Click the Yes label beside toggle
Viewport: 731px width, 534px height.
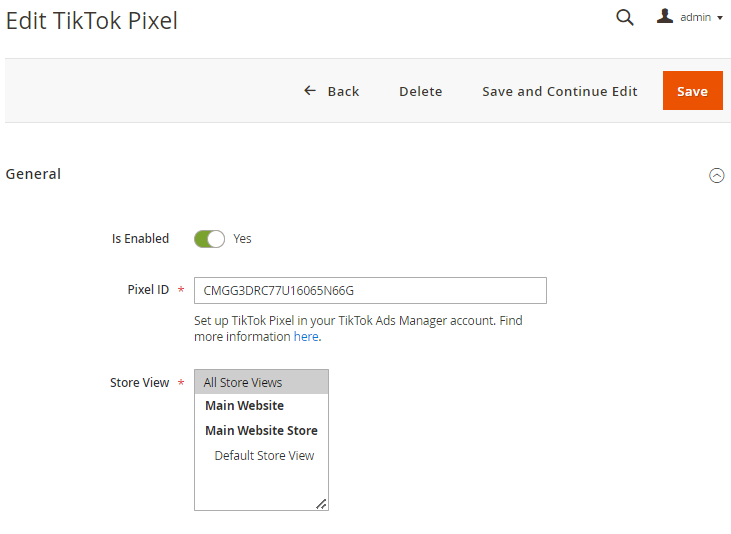click(x=242, y=239)
